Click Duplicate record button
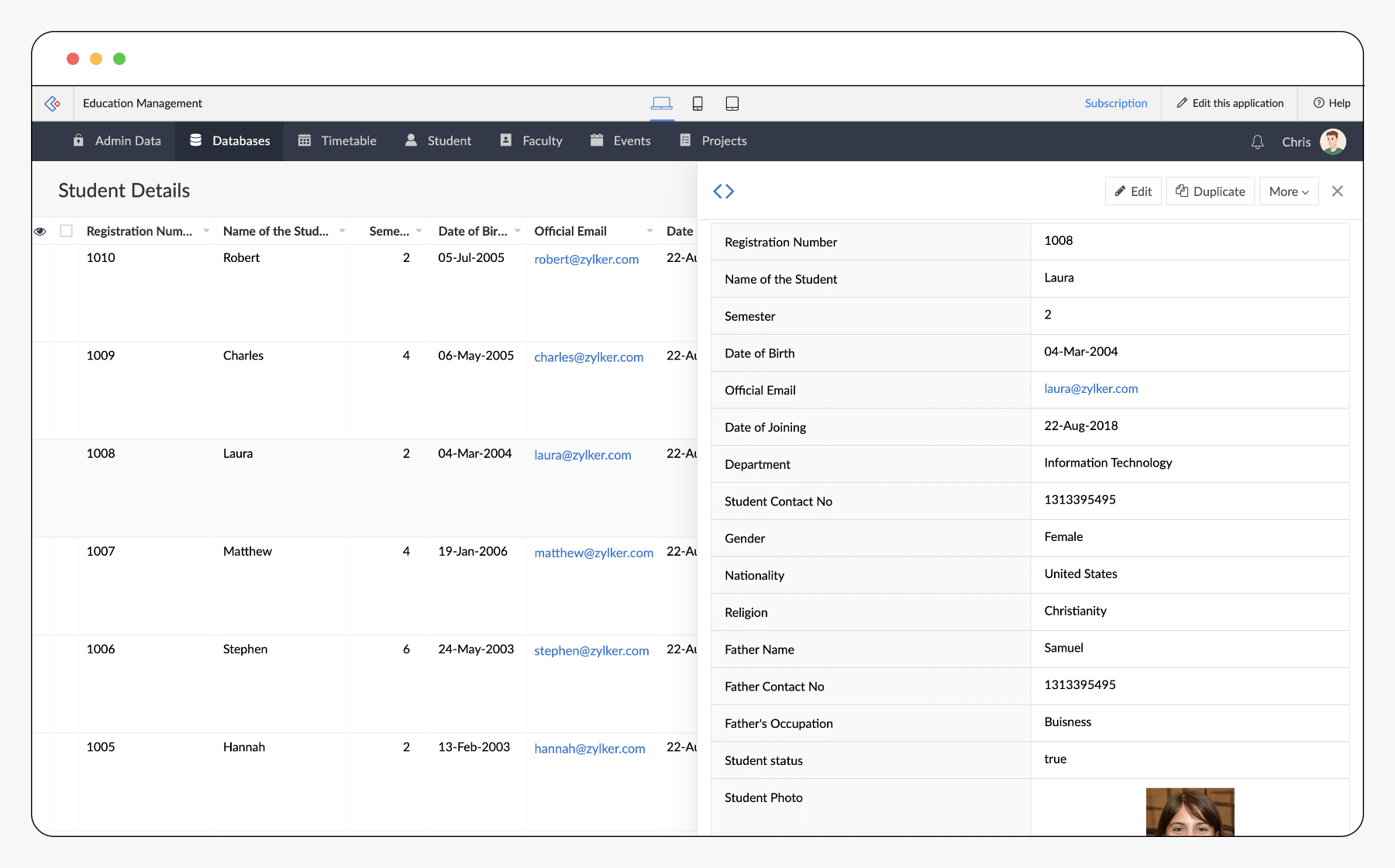This screenshot has height=868, width=1395. point(1210,191)
